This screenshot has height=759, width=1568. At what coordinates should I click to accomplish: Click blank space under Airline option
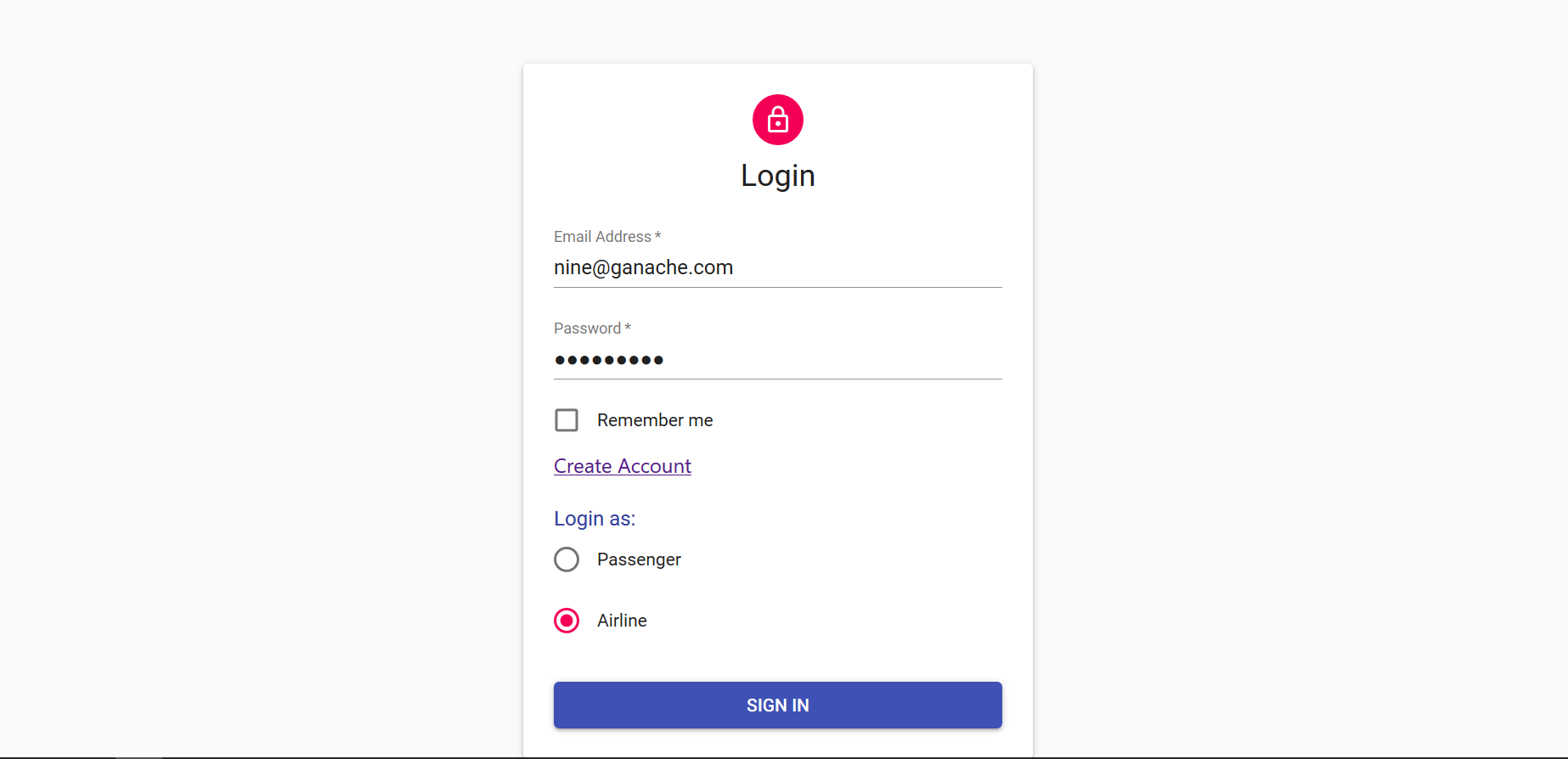point(777,658)
